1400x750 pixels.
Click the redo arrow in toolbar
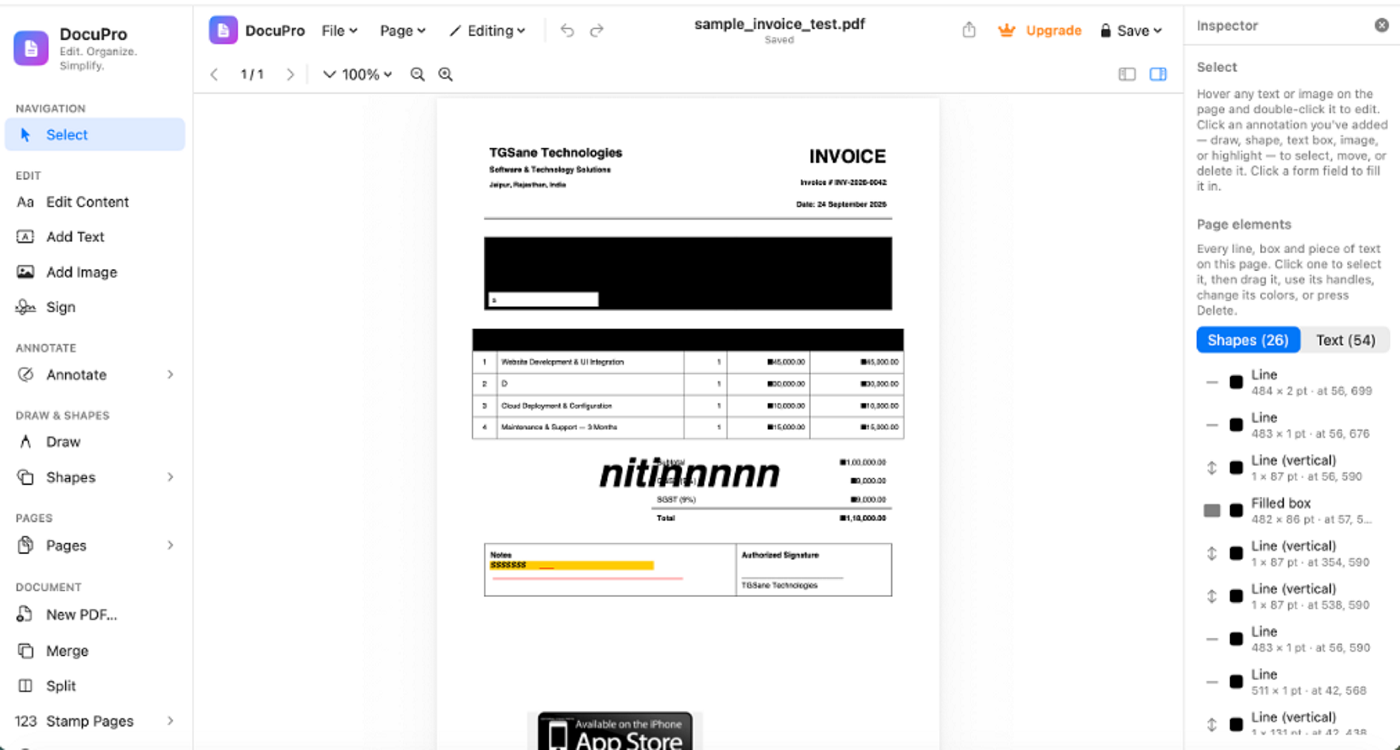coord(597,31)
